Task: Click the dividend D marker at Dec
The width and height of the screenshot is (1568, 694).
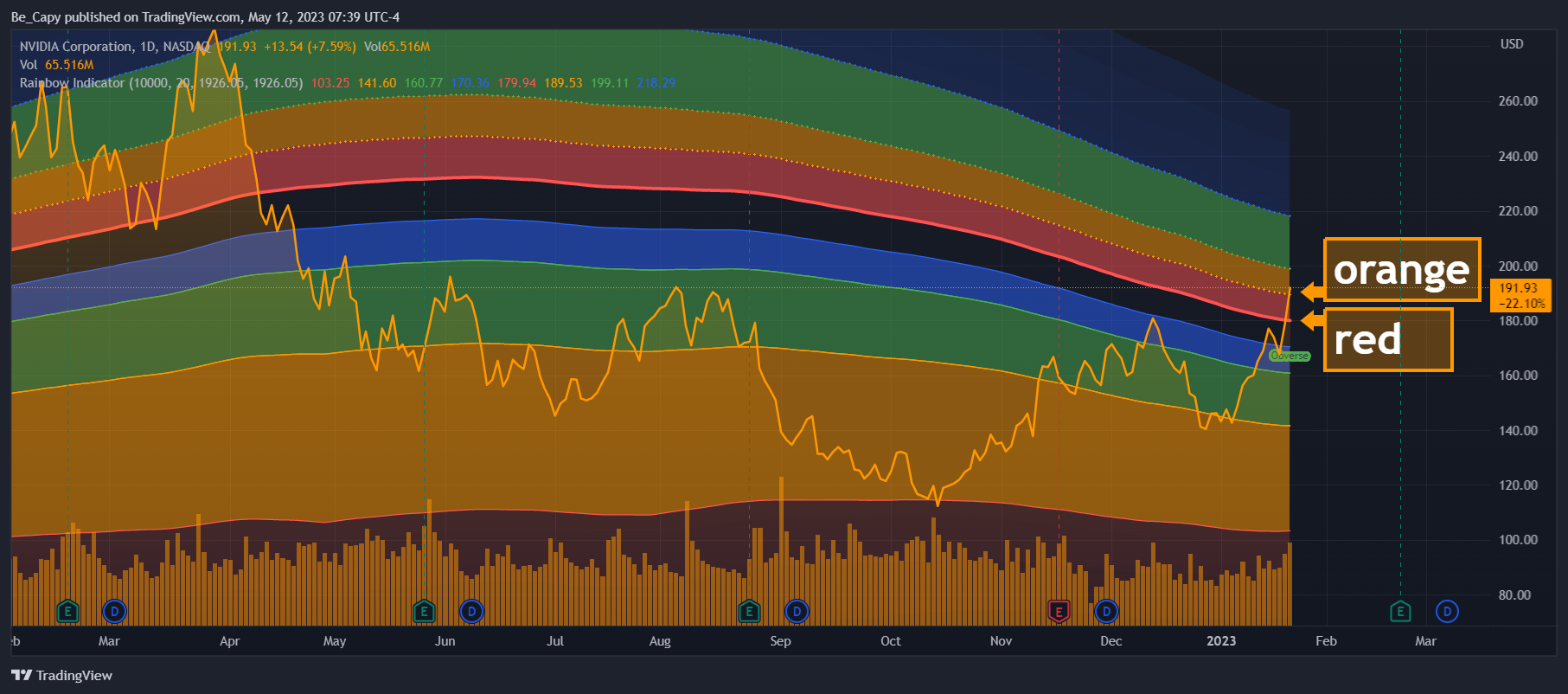Action: point(1106,612)
